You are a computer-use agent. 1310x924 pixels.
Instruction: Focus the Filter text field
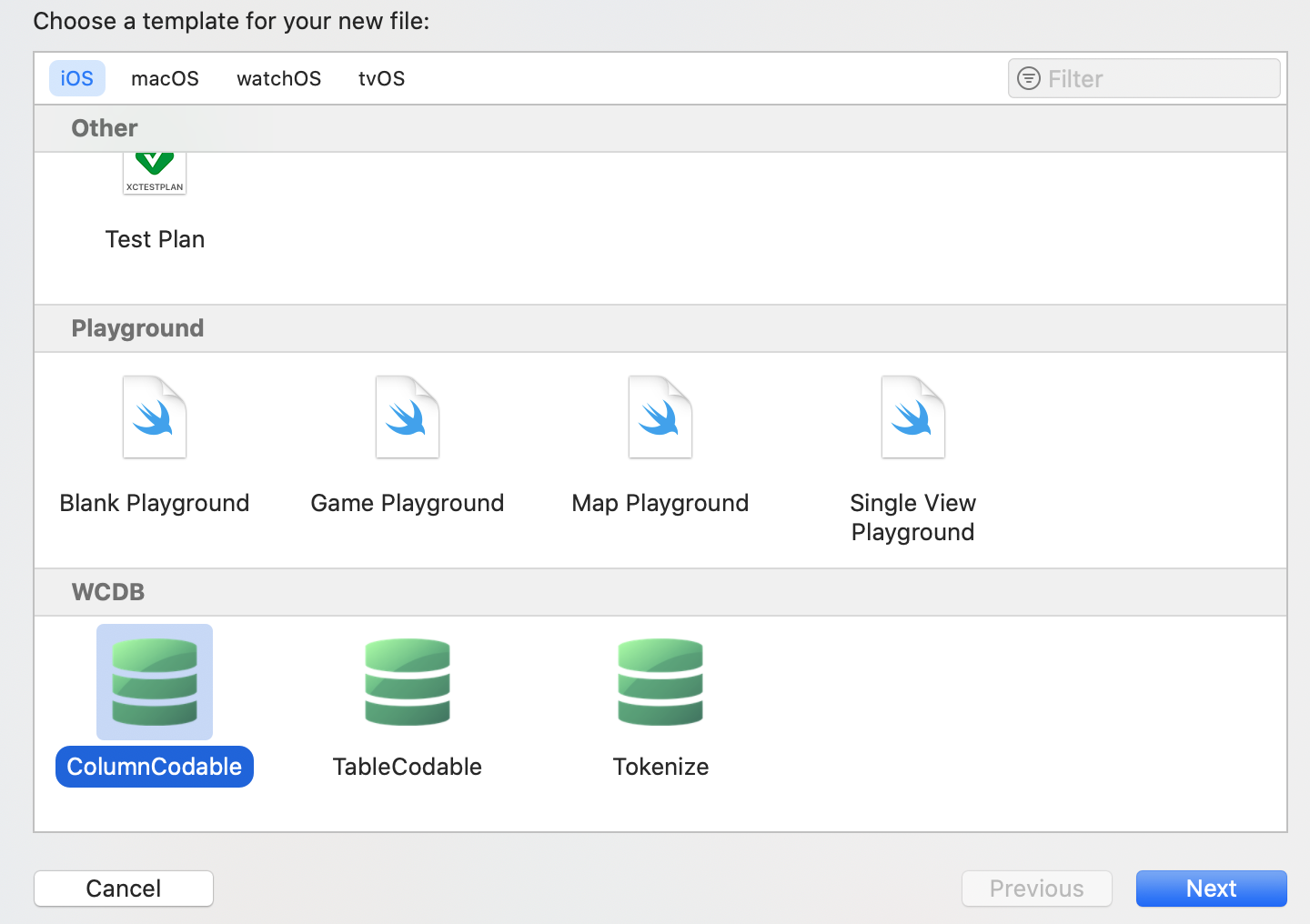pos(1144,78)
